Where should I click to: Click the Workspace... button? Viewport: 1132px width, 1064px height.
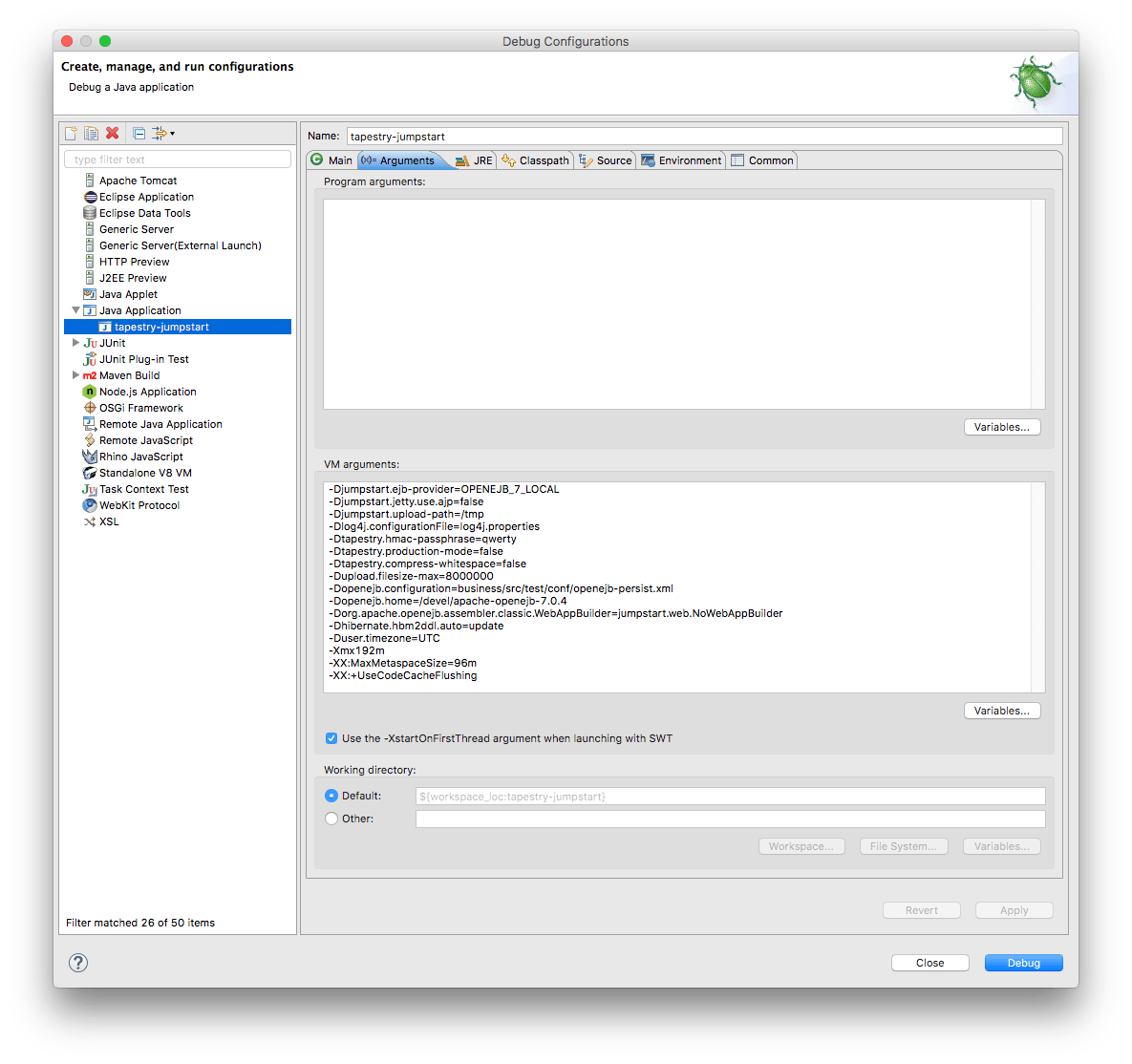pos(801,846)
